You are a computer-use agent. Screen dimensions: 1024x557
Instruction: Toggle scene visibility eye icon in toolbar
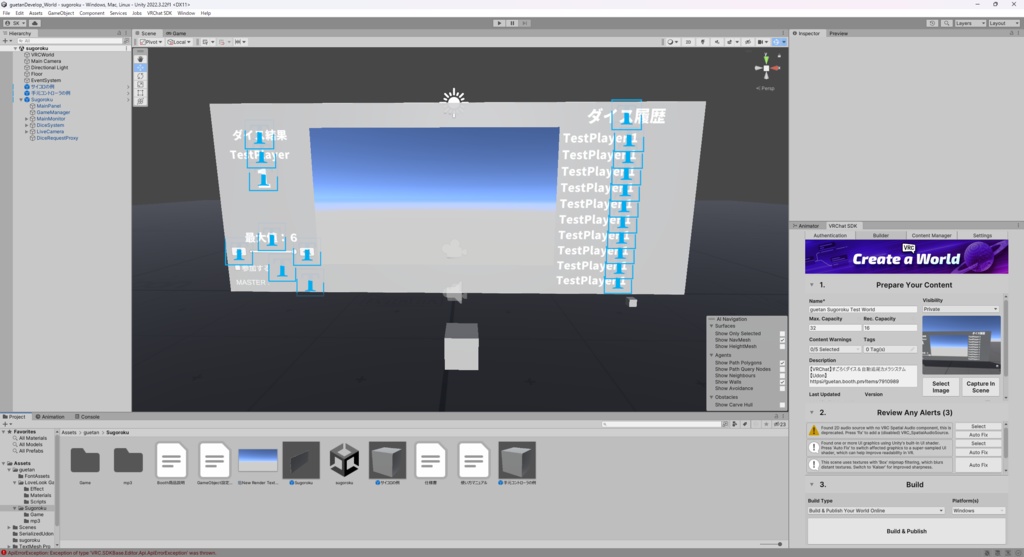click(x=748, y=42)
